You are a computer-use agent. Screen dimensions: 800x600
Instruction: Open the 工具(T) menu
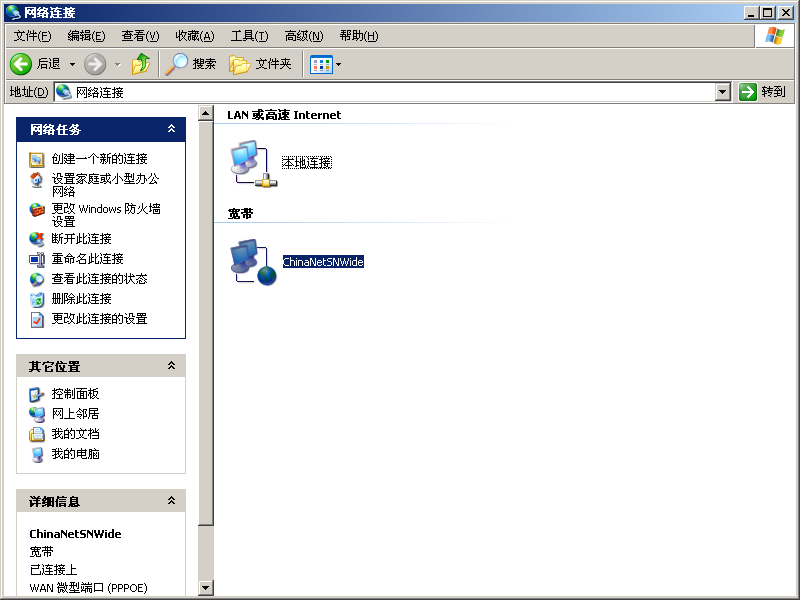[x=249, y=36]
